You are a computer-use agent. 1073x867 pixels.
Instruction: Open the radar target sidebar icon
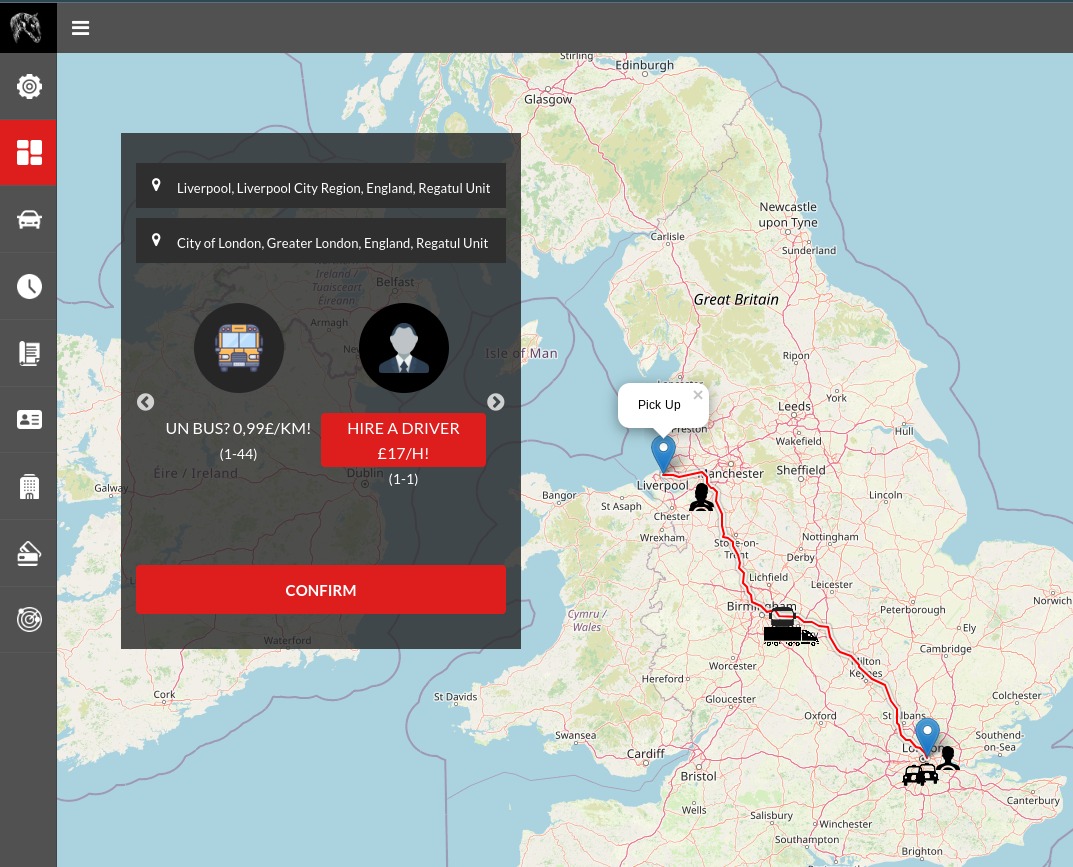29,619
